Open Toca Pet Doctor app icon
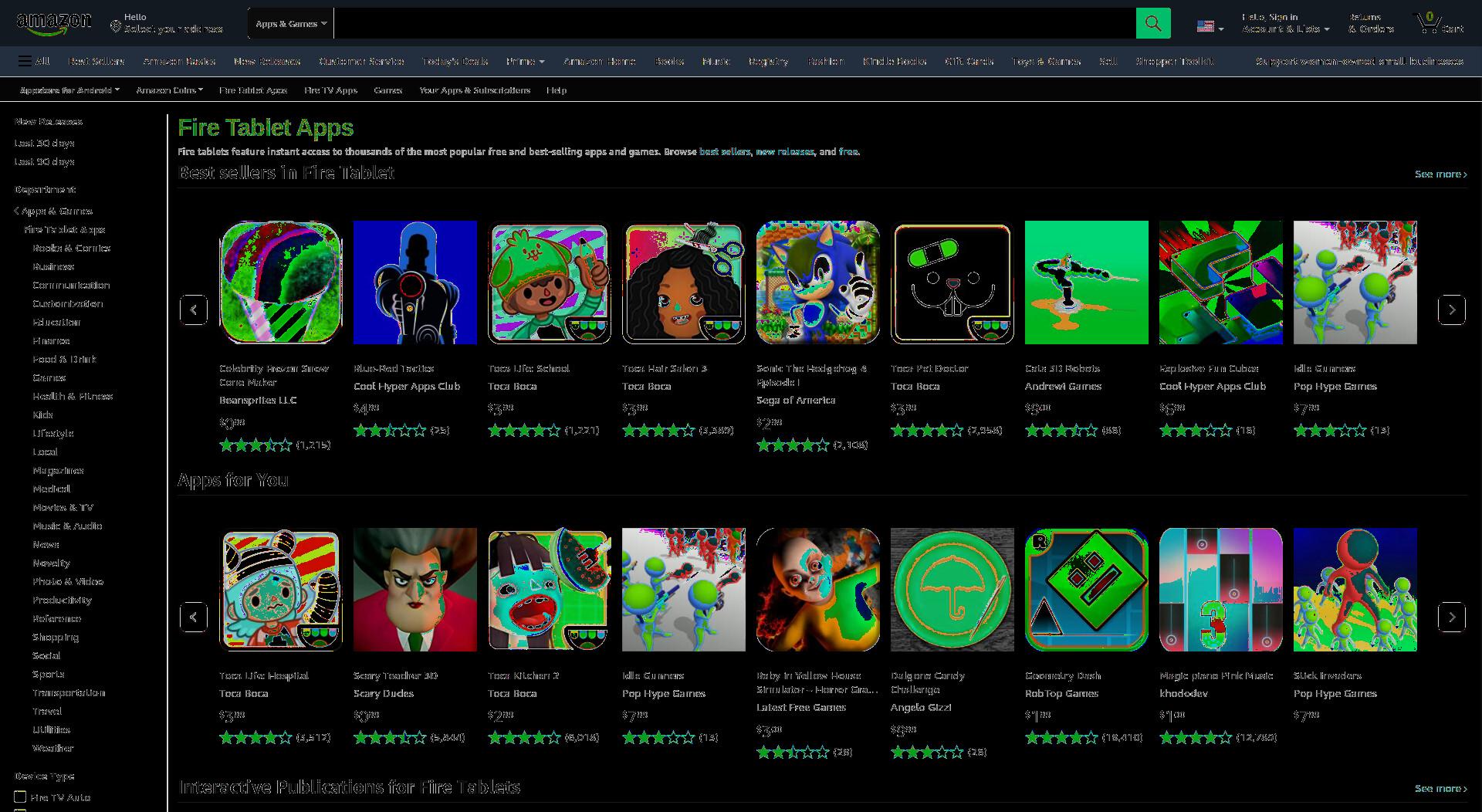Viewport: 1482px width, 812px height. (952, 283)
